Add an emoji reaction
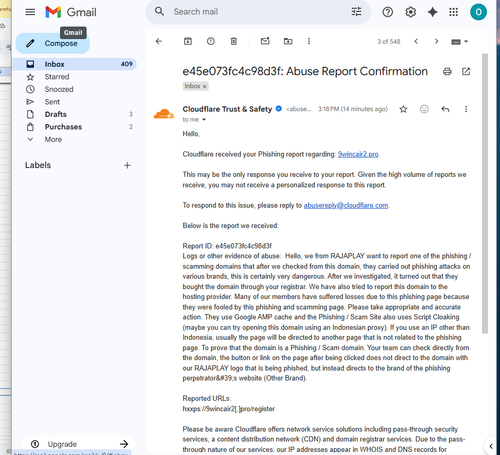Image resolution: width=500 pixels, height=455 pixels. click(424, 109)
